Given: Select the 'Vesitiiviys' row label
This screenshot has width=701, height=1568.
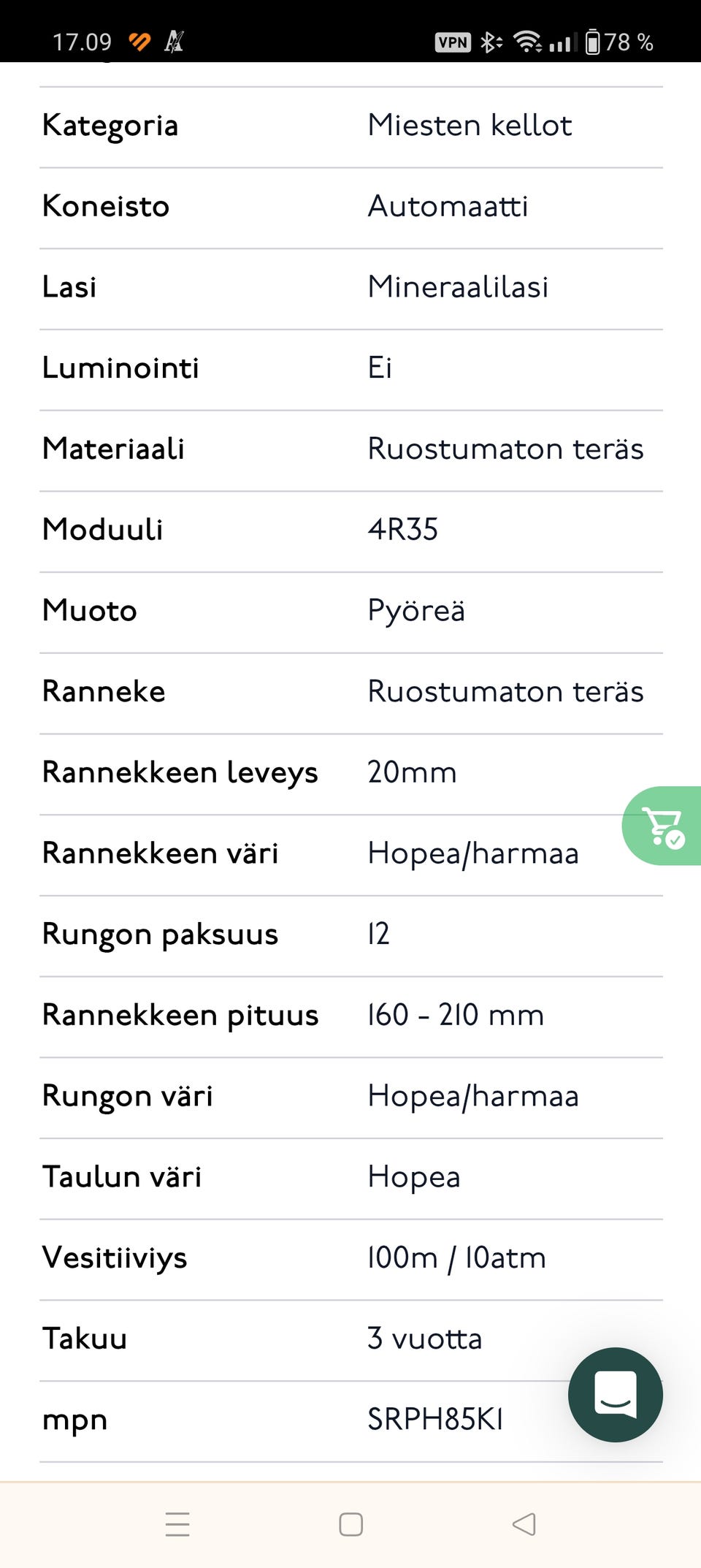Looking at the screenshot, I should [115, 1258].
